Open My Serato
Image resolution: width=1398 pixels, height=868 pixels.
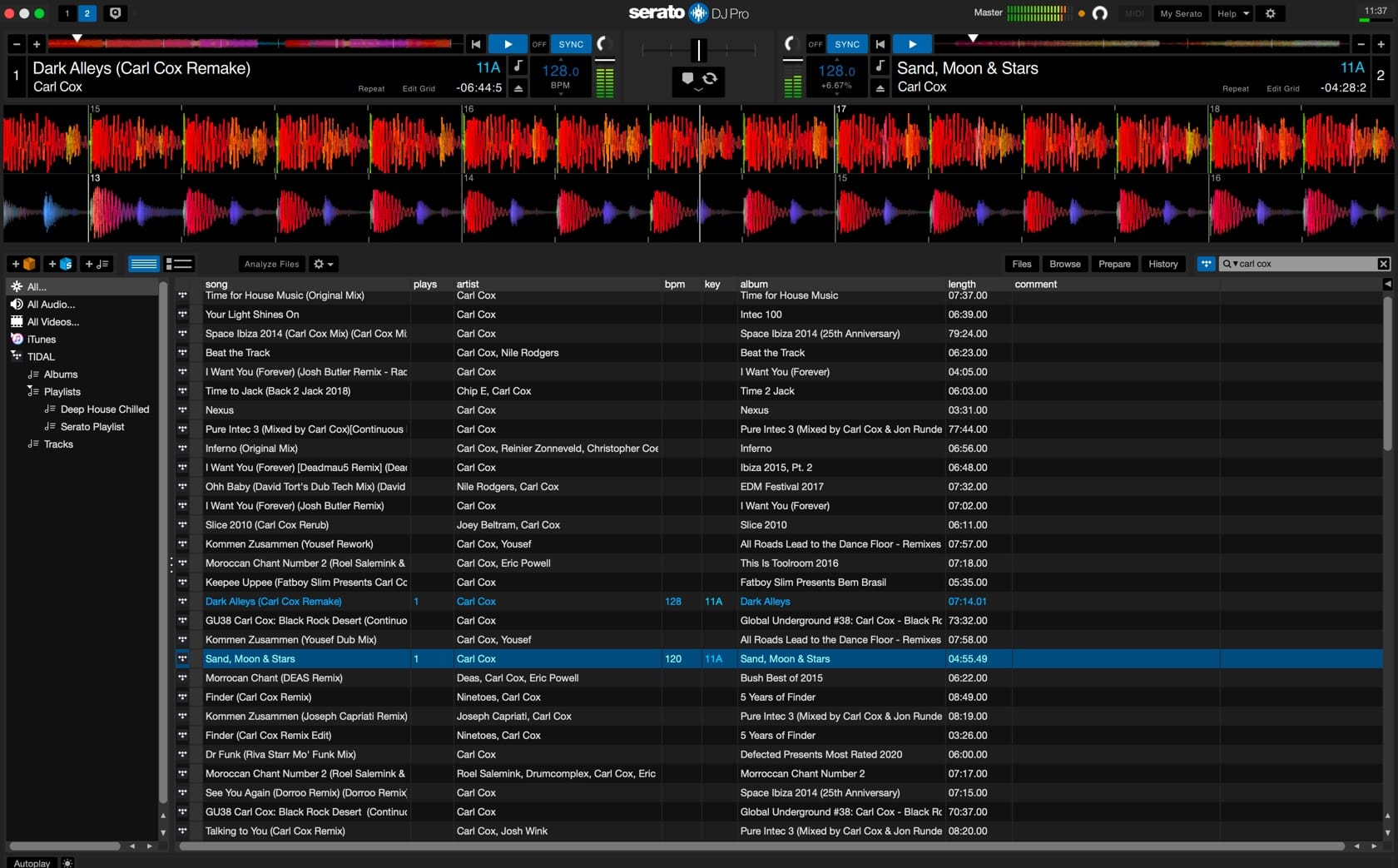coord(1181,13)
